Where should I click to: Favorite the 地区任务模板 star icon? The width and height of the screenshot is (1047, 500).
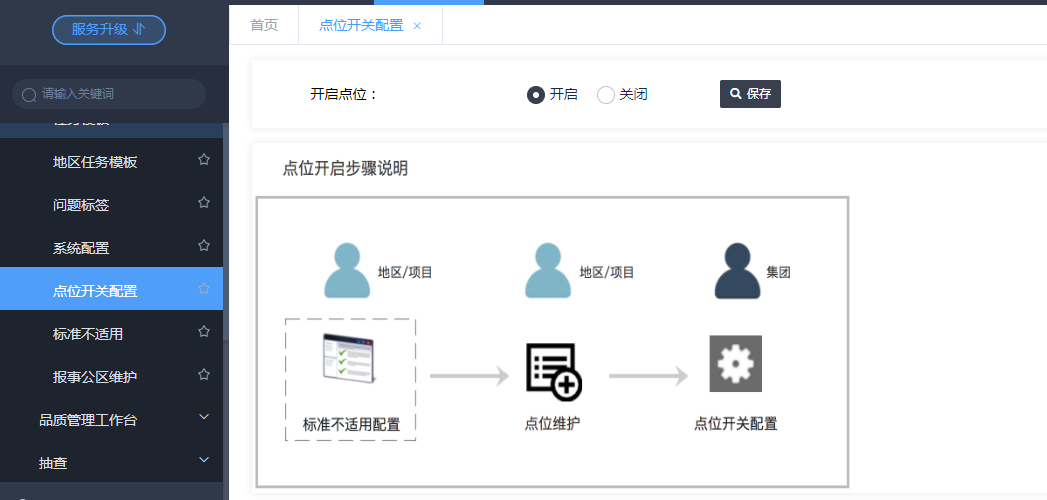tap(204, 160)
